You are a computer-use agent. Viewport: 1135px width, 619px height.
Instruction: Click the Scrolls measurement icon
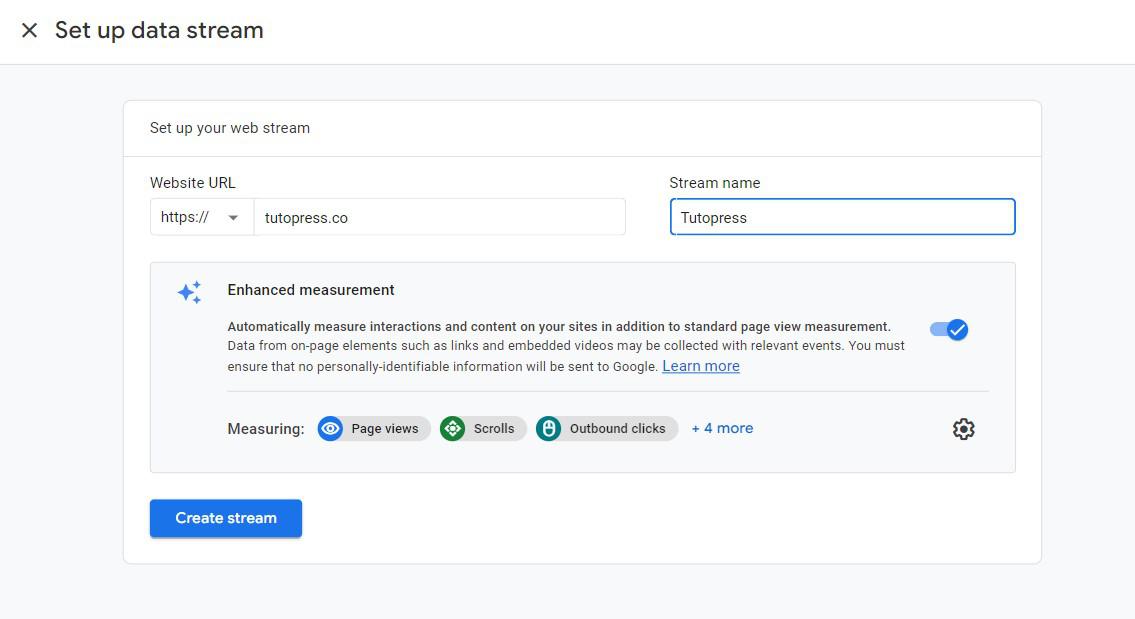point(453,428)
